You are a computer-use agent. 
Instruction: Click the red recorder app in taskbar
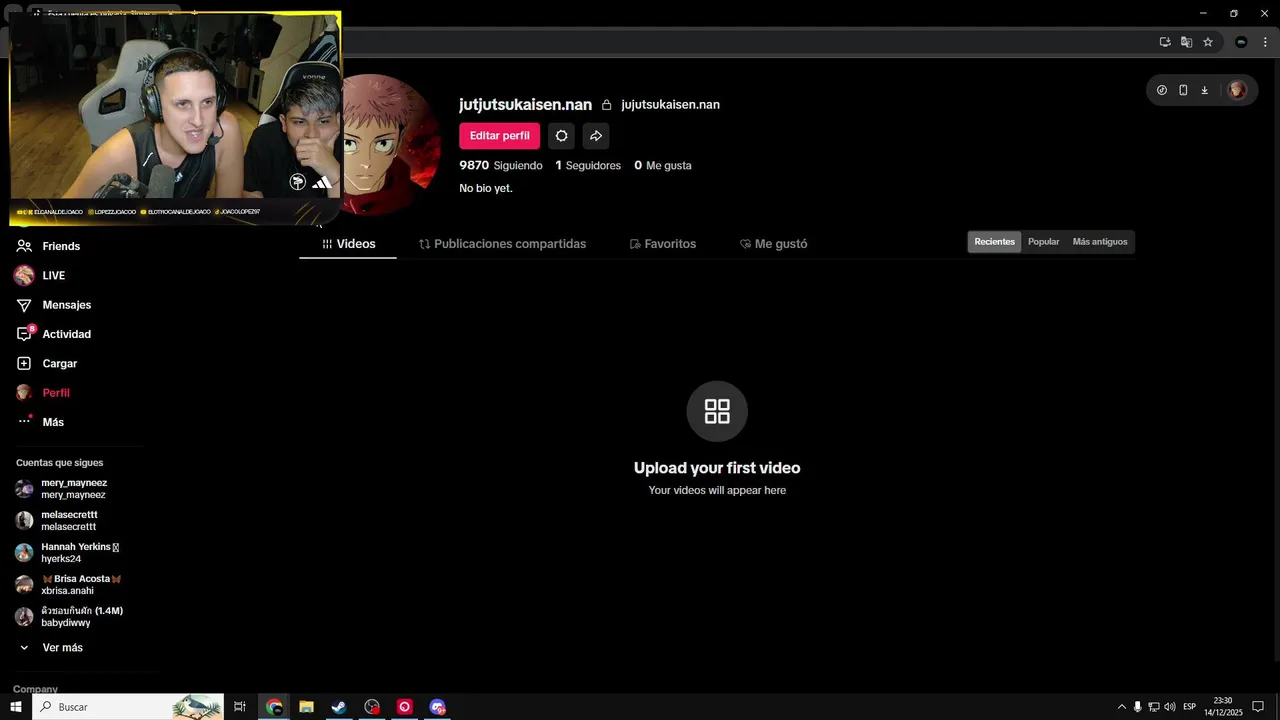click(x=405, y=707)
